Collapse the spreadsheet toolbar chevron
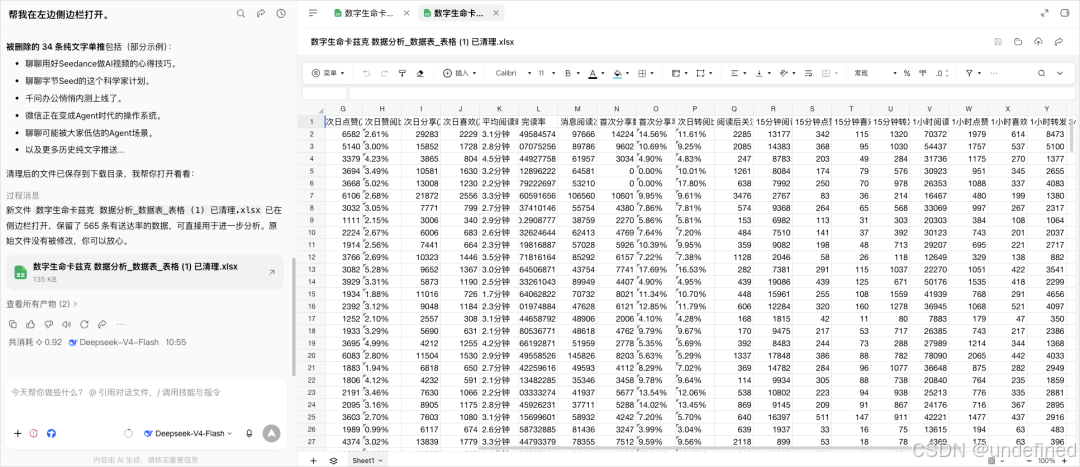Viewport: 1080px width, 467px height. point(1061,73)
